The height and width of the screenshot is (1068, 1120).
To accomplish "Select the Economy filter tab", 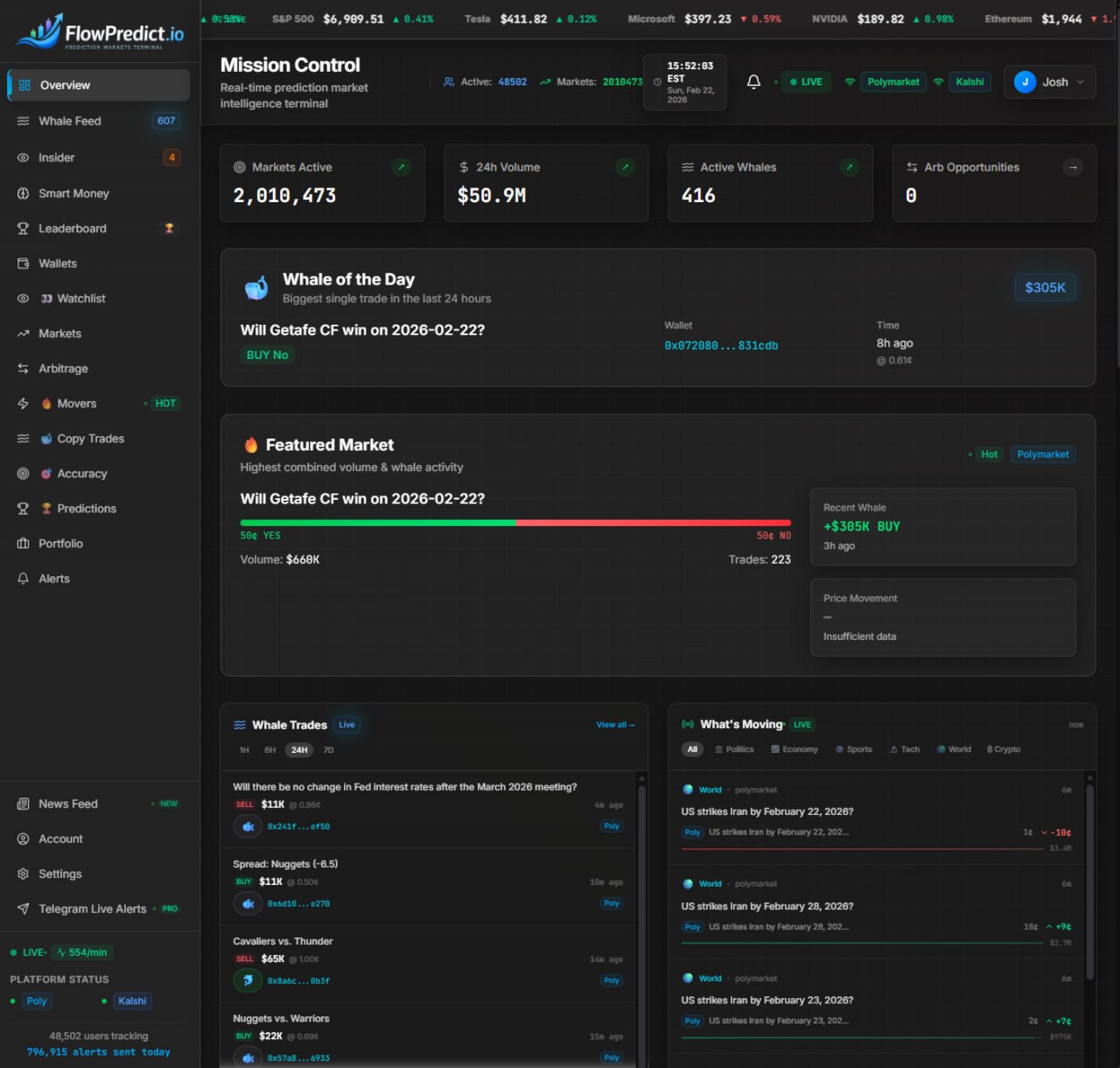I will 794,749.
